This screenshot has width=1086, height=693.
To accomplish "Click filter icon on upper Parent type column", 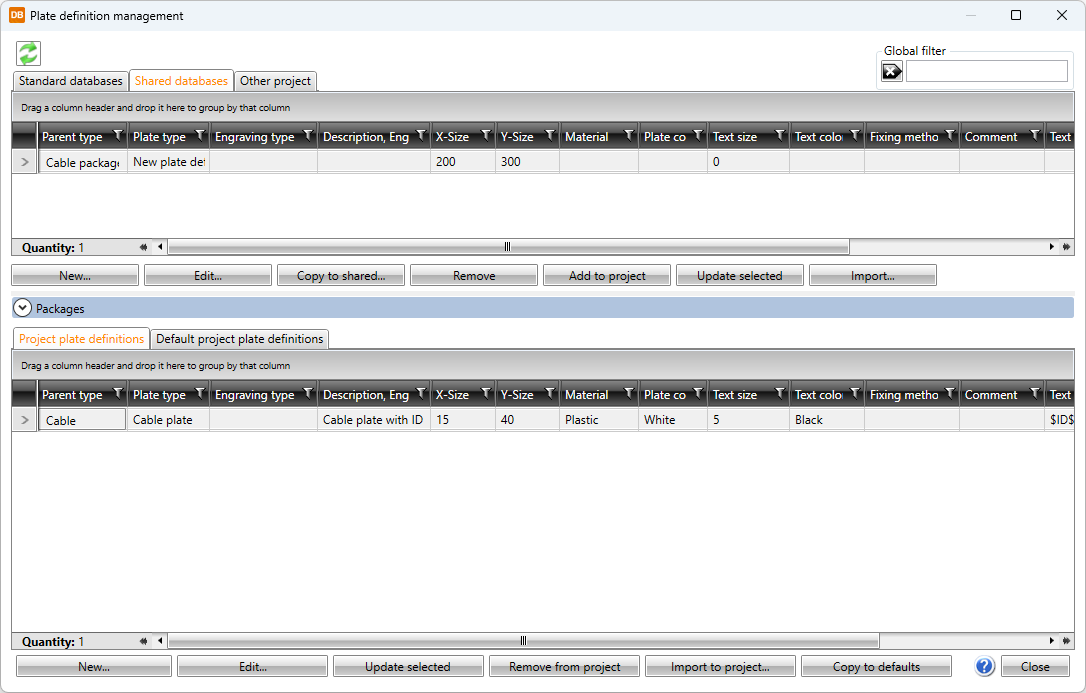I will pos(118,136).
